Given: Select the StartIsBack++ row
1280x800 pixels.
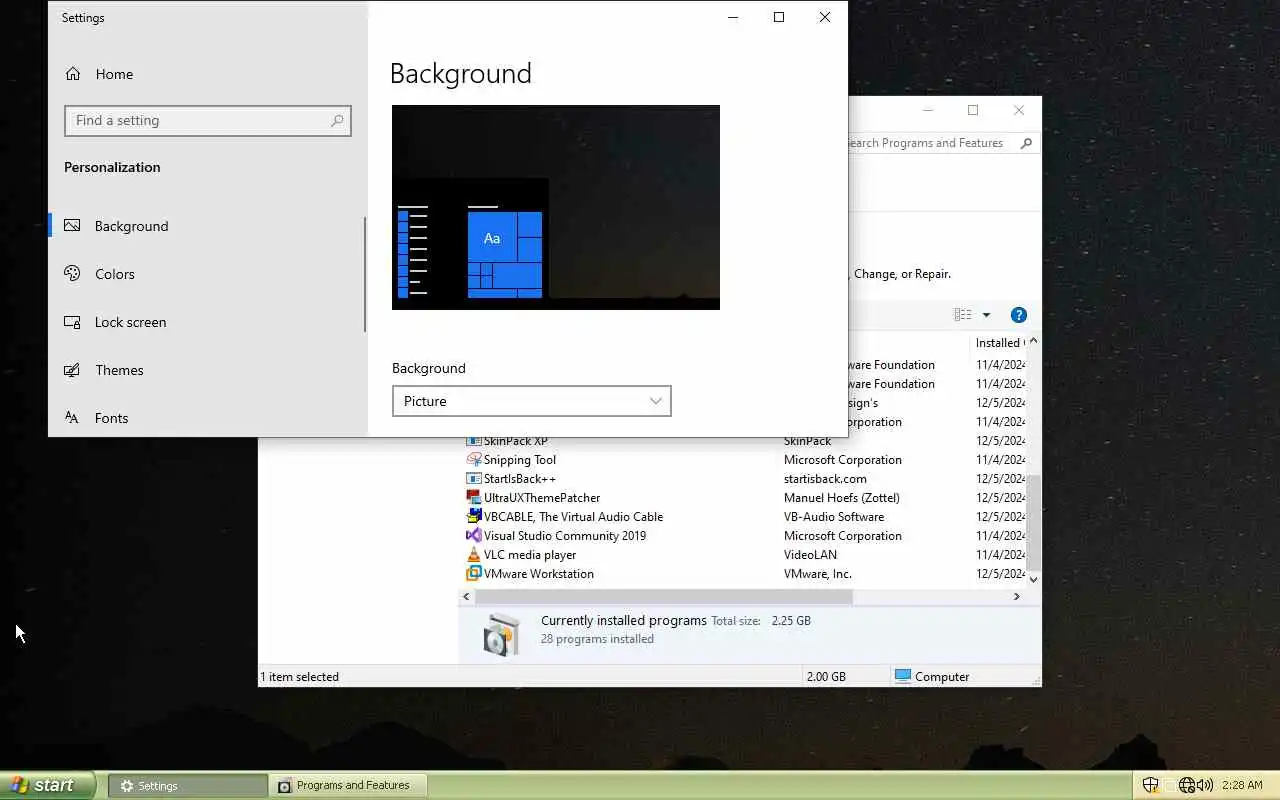Looking at the screenshot, I should tap(744, 479).
